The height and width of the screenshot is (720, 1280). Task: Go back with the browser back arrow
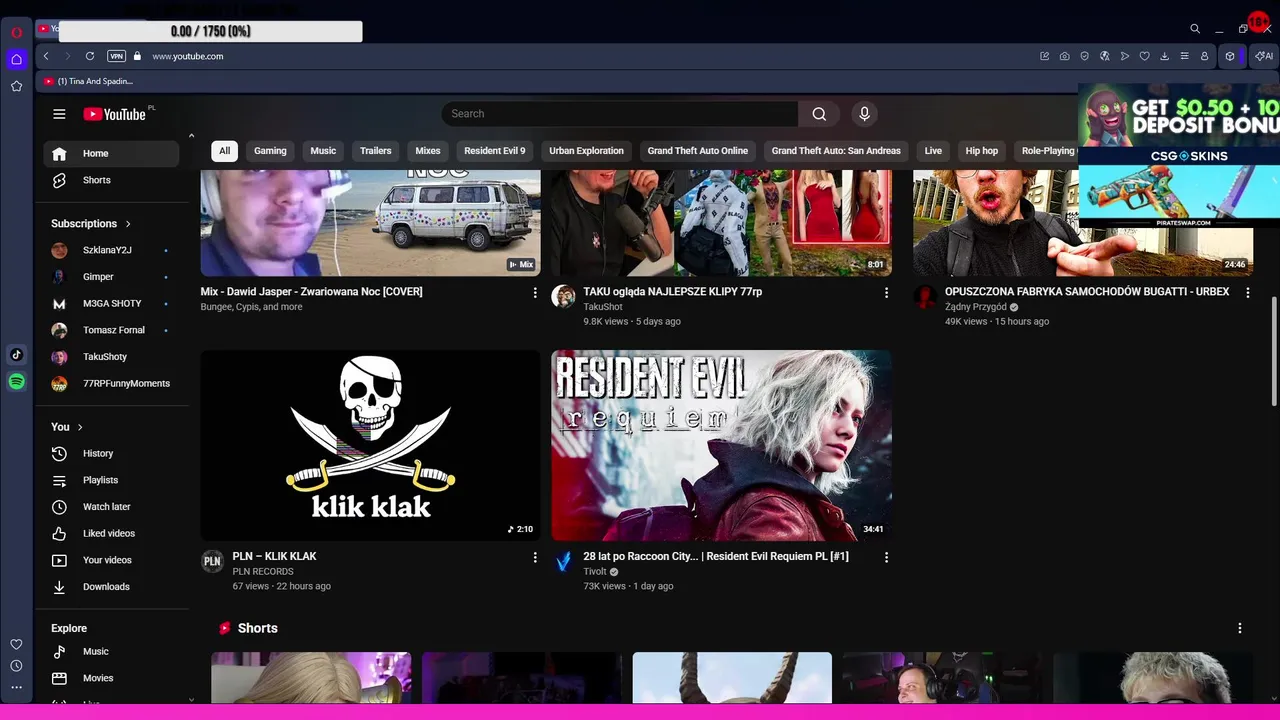[x=46, y=56]
